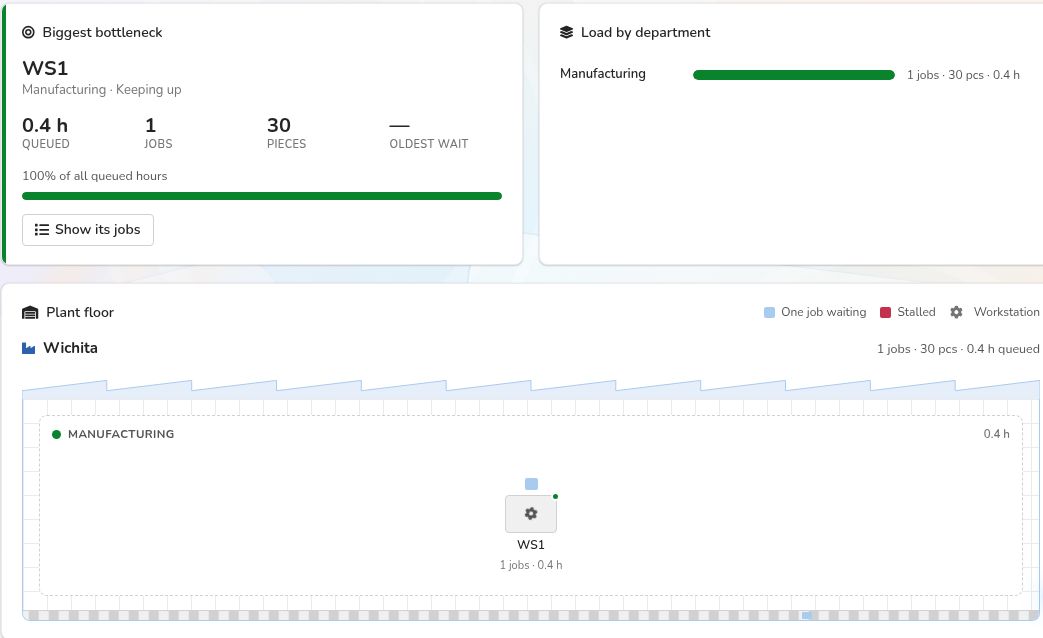Click the Load by department layers icon
The image size is (1043, 638).
pos(566,32)
